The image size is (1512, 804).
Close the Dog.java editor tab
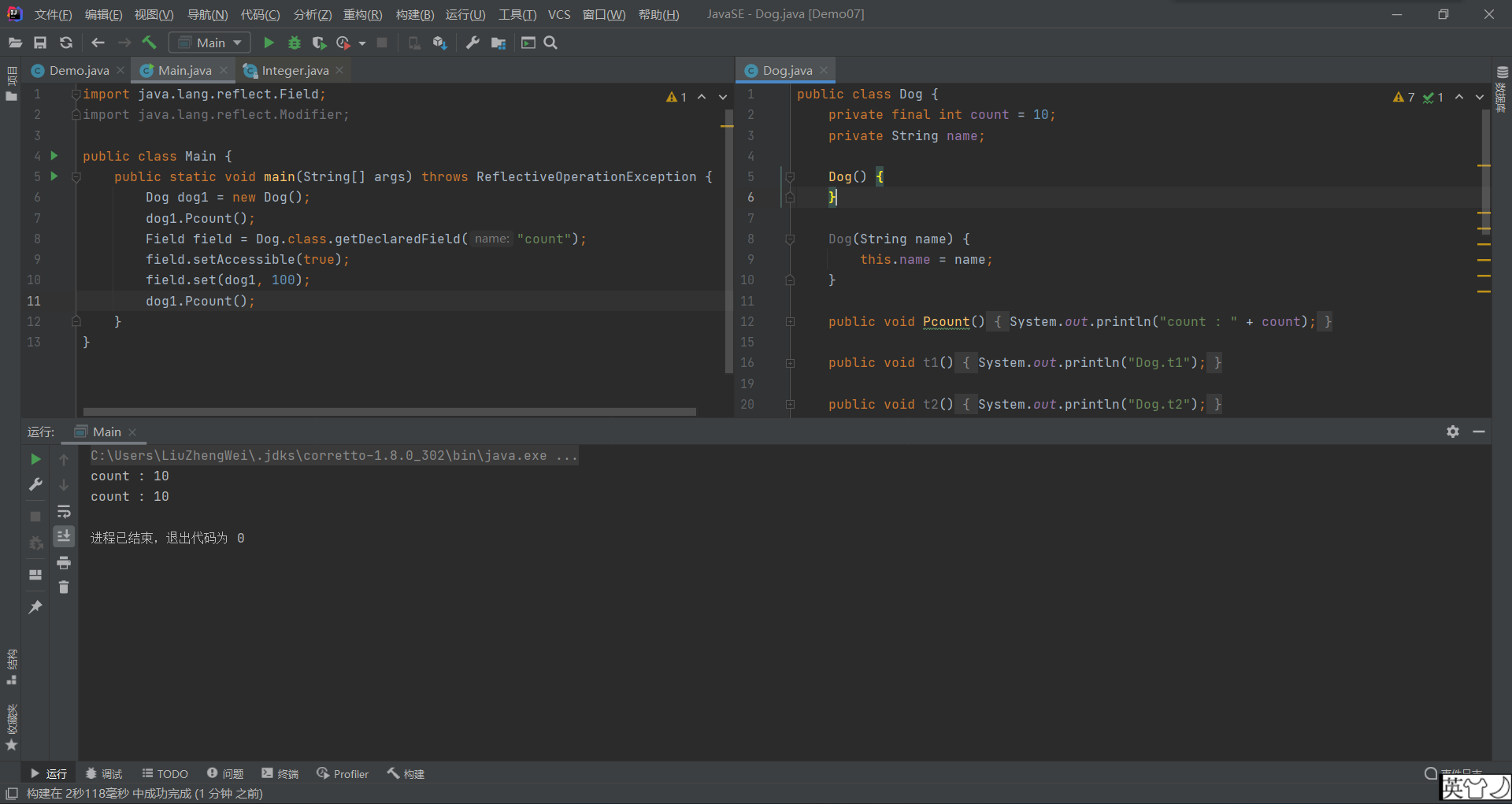[824, 70]
